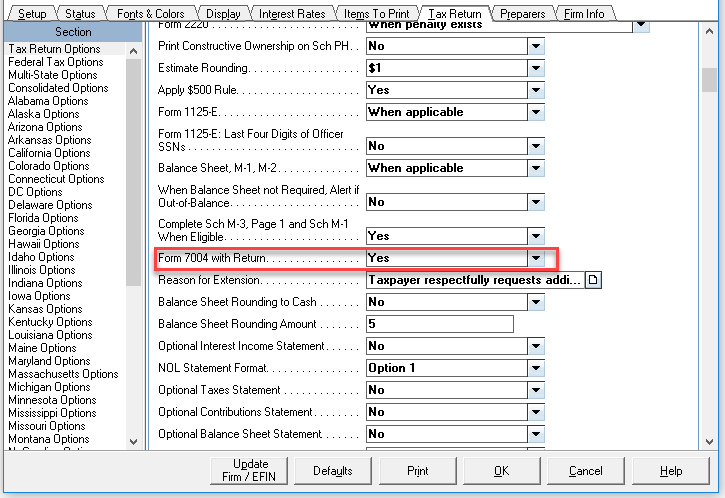This screenshot has width=725, height=498.
Task: Choose Alaska Options in the list
Action: (43, 114)
